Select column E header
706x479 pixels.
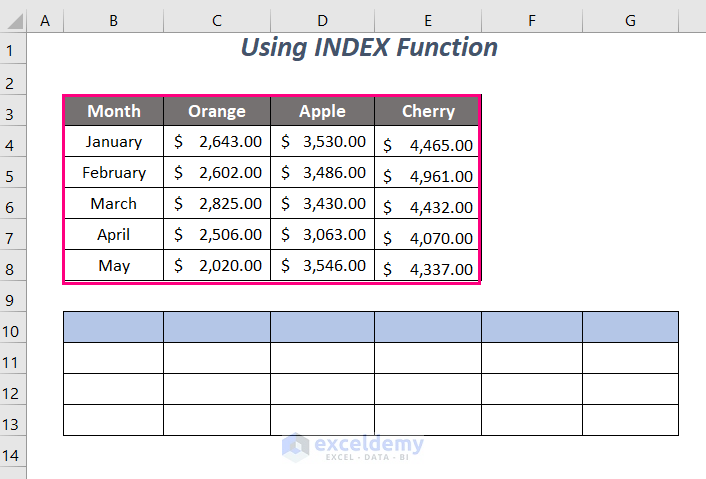427,18
